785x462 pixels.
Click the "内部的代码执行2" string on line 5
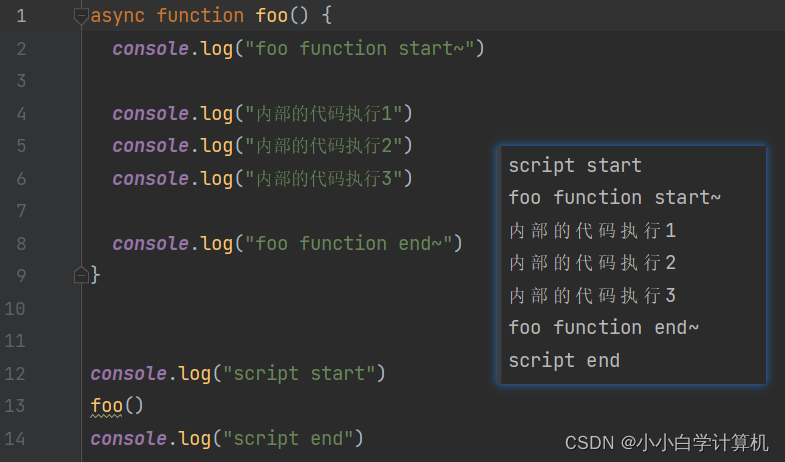(x=323, y=146)
